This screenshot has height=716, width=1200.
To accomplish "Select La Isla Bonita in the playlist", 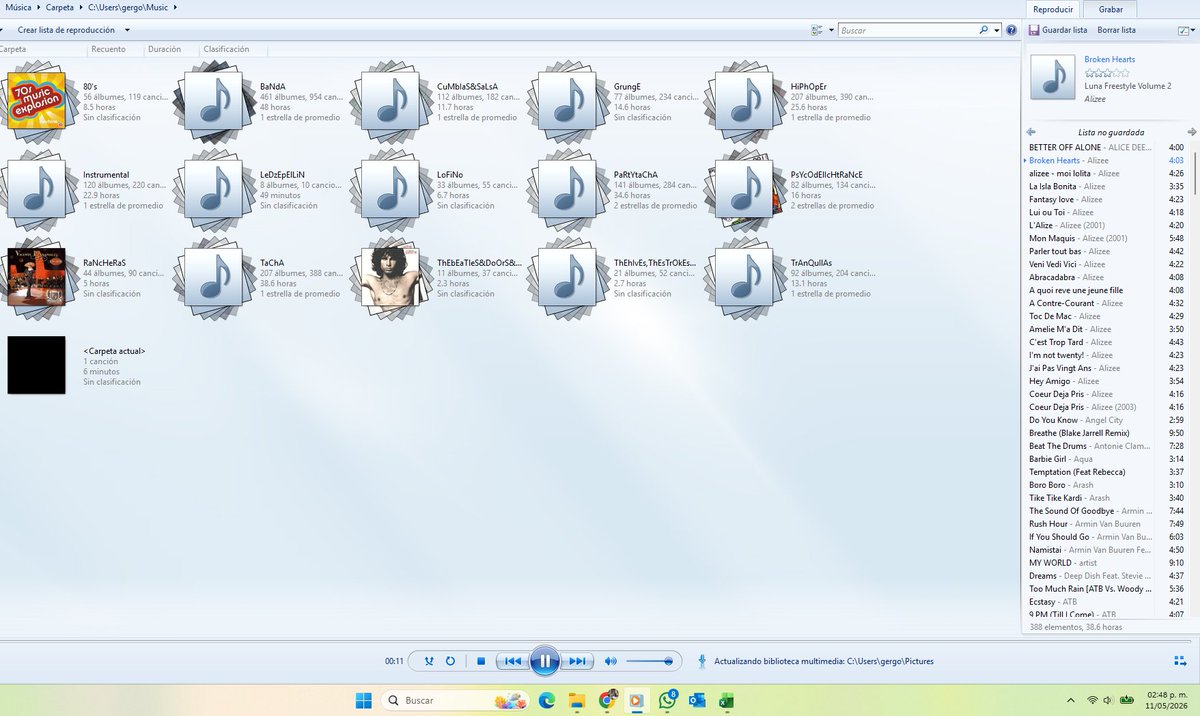I will pyautogui.click(x=1107, y=186).
